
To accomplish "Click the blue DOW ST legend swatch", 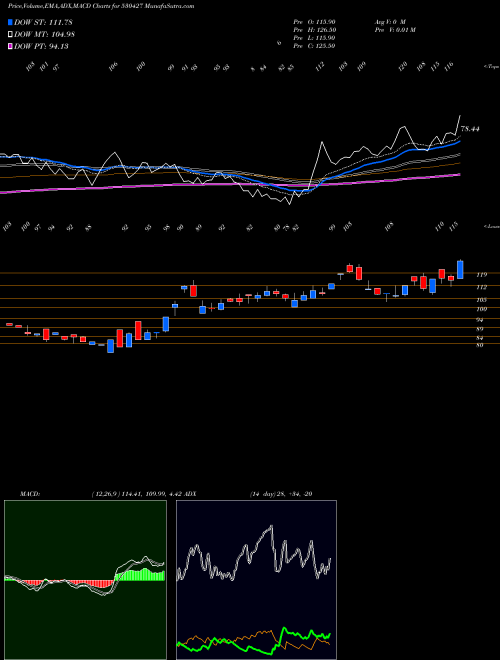I will (10, 22).
